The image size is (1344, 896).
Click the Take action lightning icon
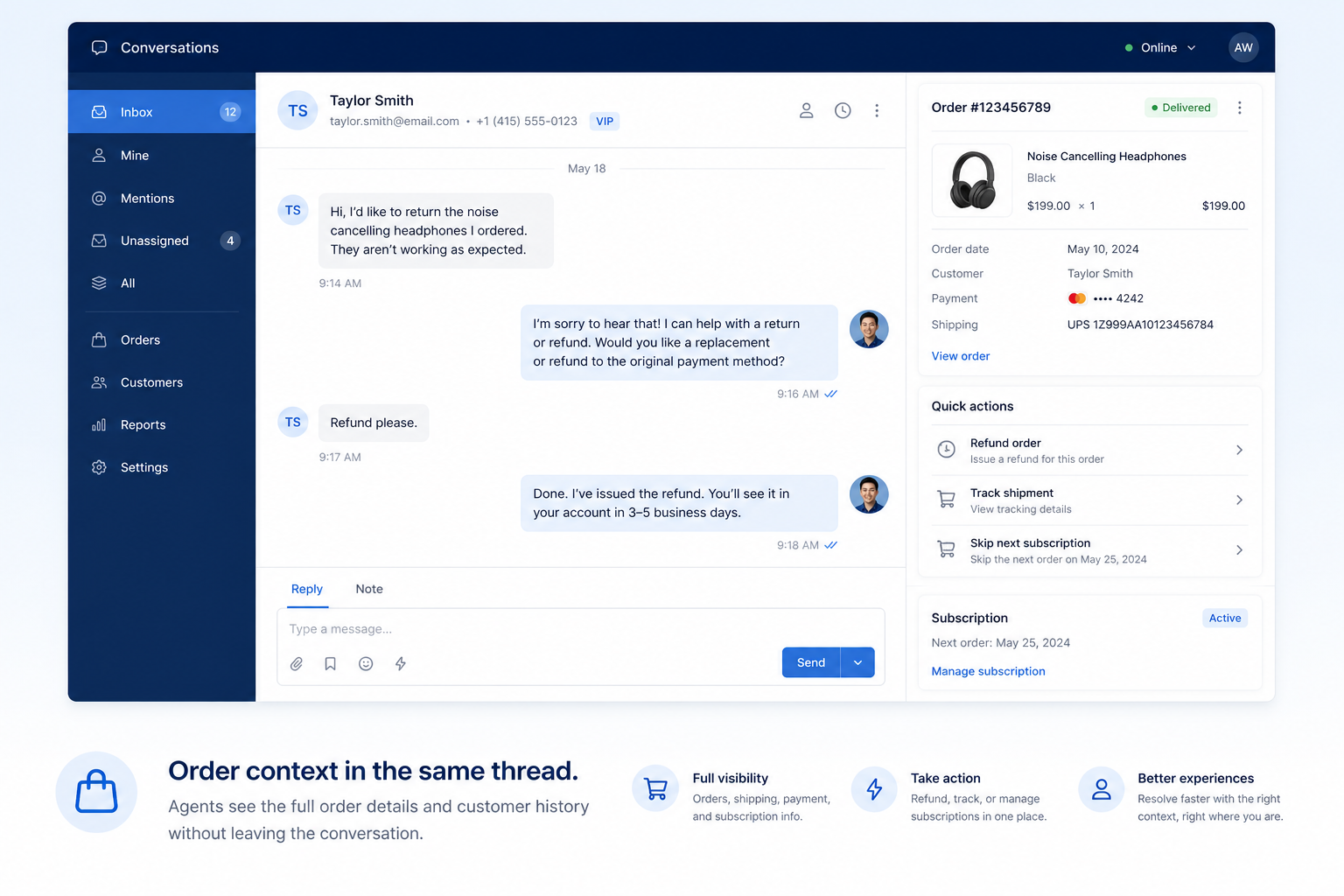click(x=874, y=789)
